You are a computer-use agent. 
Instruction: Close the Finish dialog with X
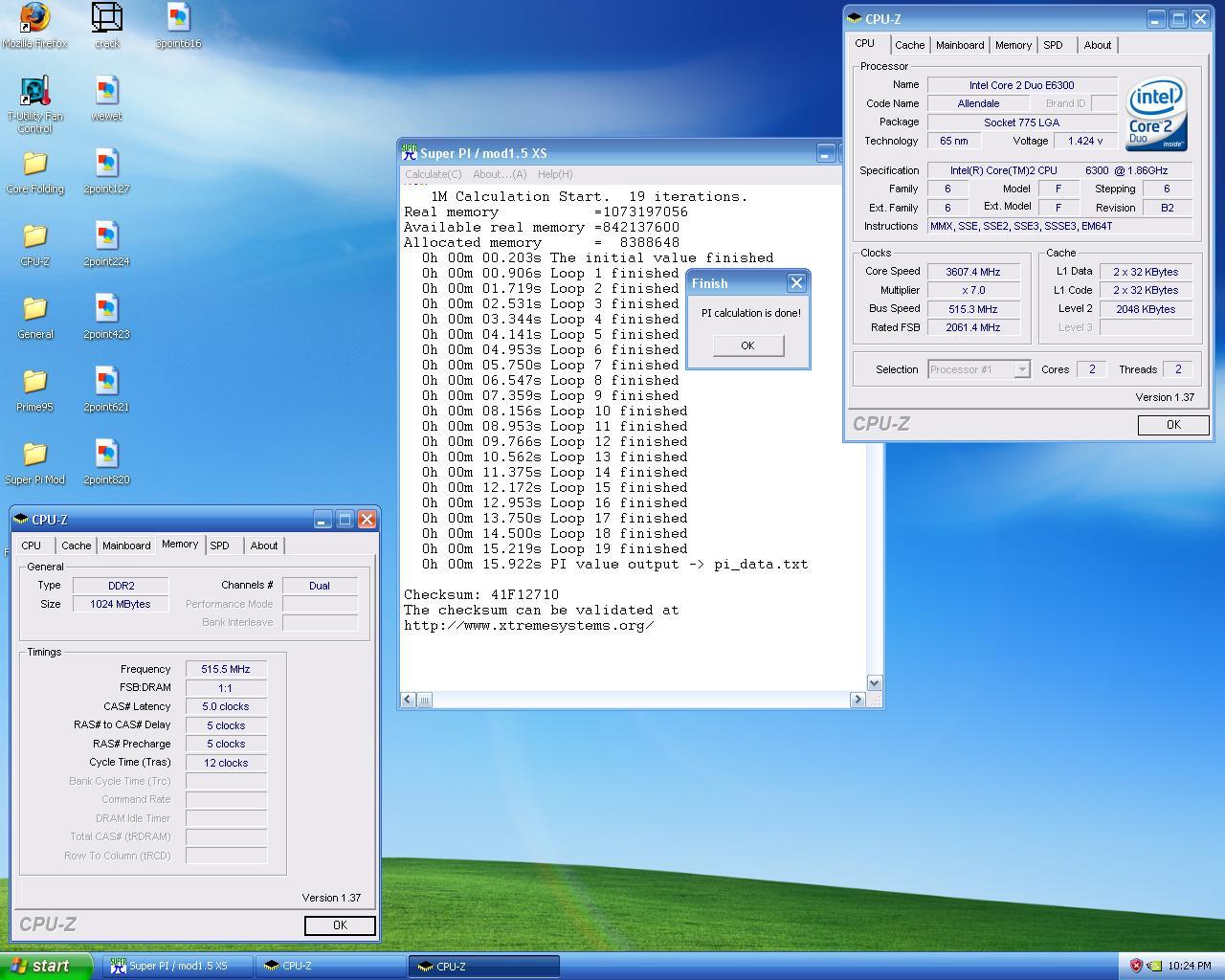pos(796,282)
